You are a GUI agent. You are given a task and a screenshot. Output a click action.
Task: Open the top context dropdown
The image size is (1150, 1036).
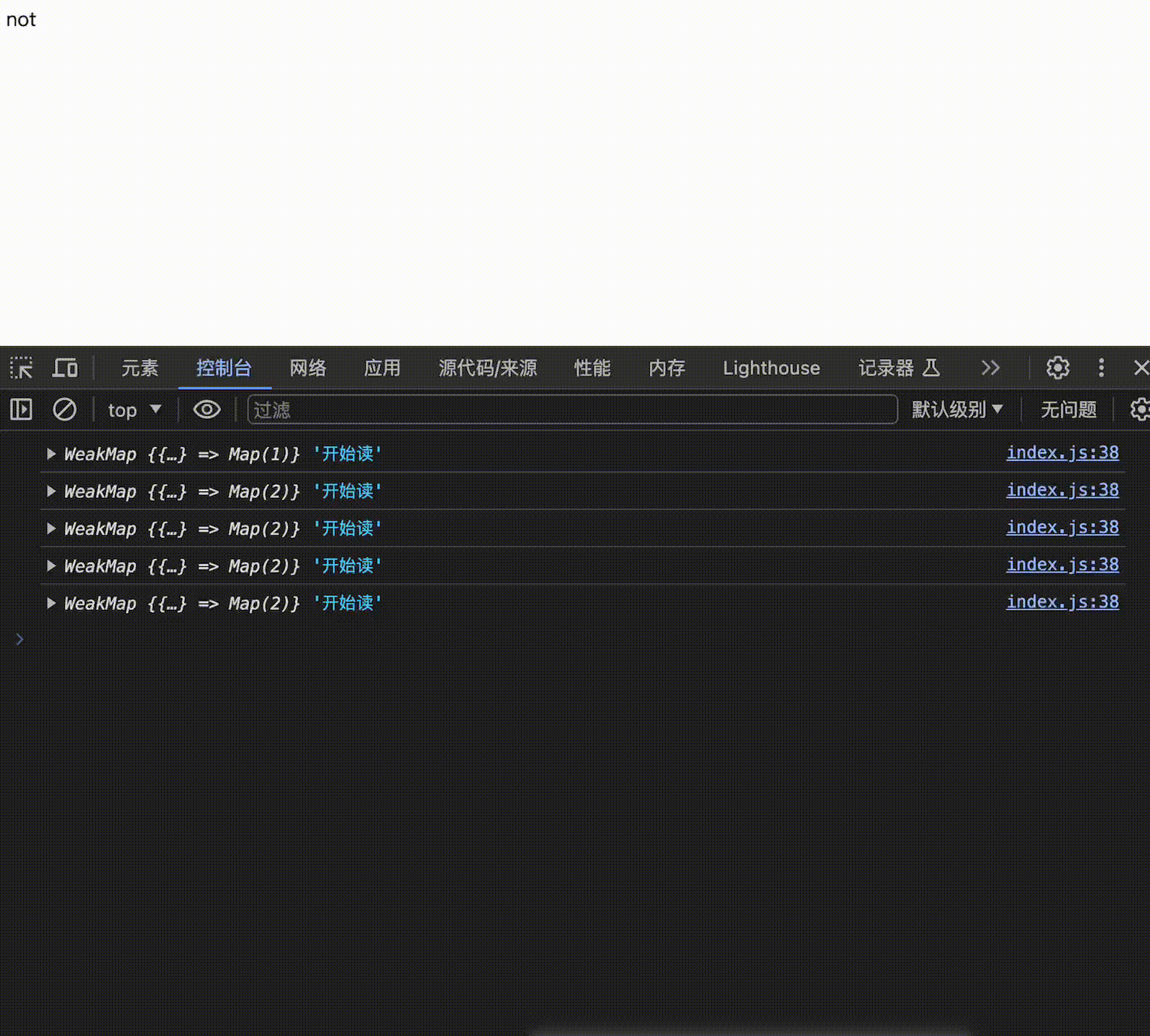point(135,410)
